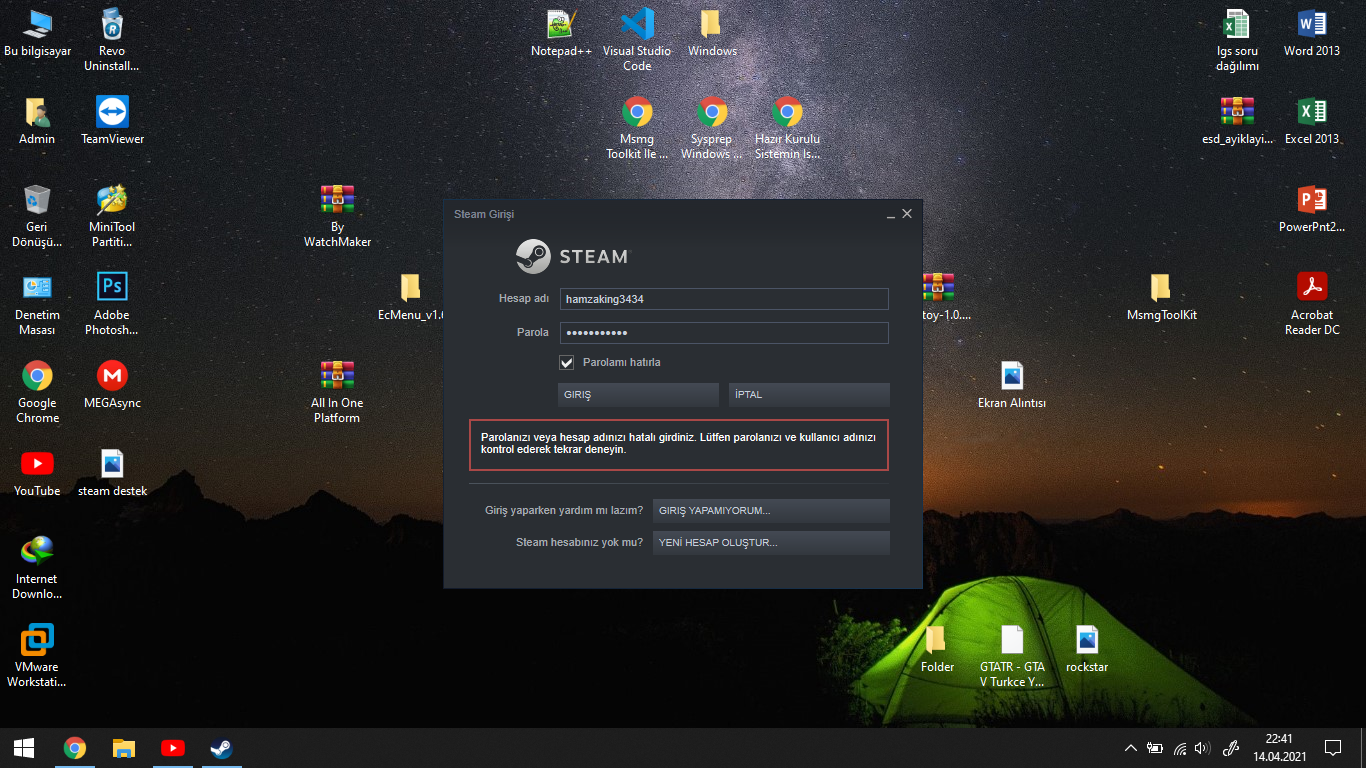Screen dimensions: 1366x768
Task: Select the Hazır Kurulu Sistemin shortcut
Action: click(787, 128)
